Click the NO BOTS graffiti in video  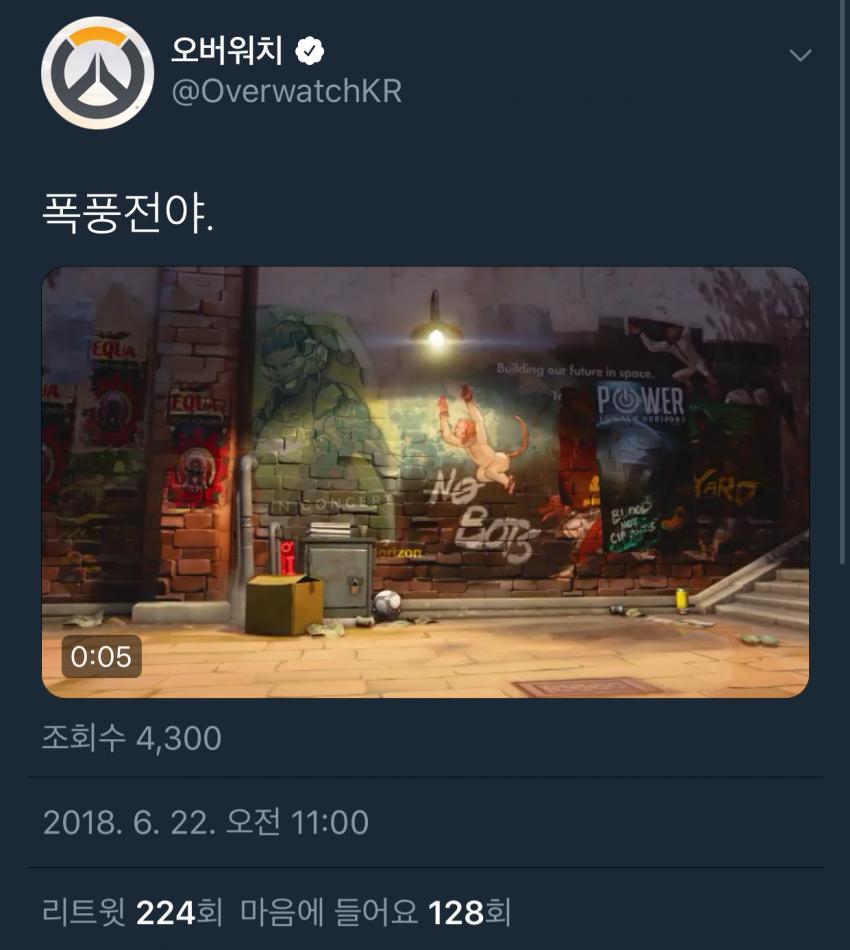pyautogui.click(x=480, y=517)
